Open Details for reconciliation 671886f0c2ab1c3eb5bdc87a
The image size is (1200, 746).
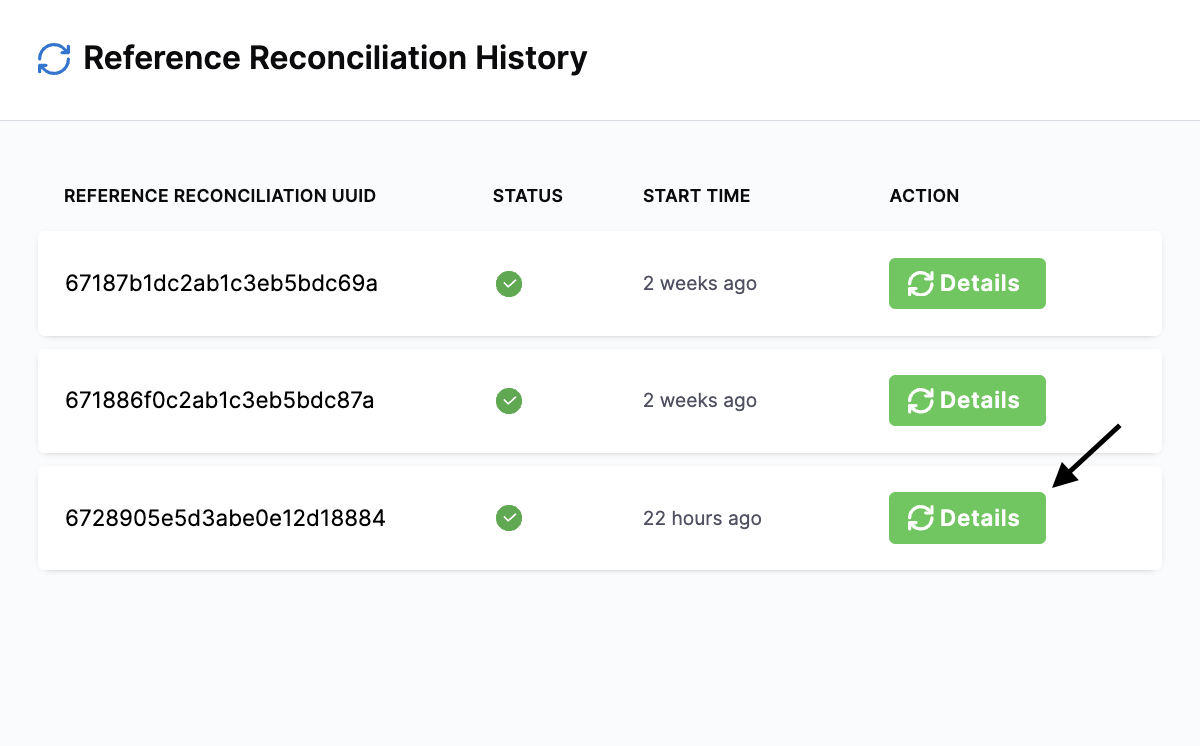(x=967, y=401)
